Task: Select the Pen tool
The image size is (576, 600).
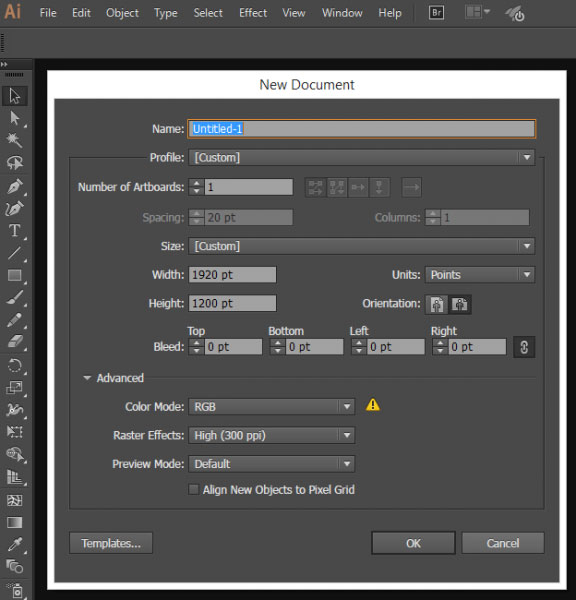Action: point(15,186)
